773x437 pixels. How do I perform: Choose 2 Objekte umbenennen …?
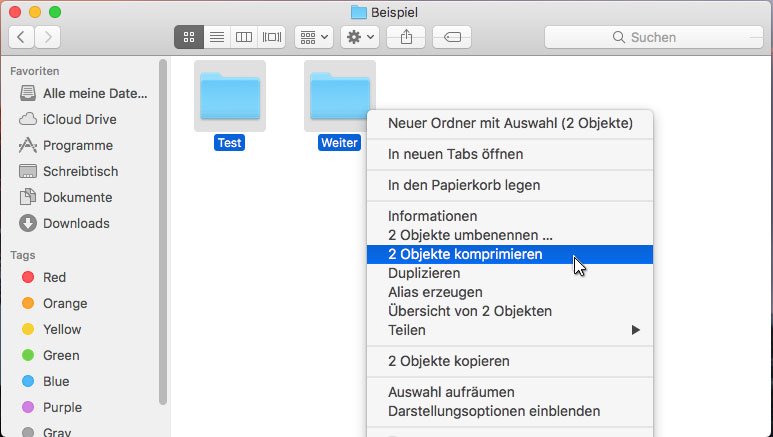[510, 235]
